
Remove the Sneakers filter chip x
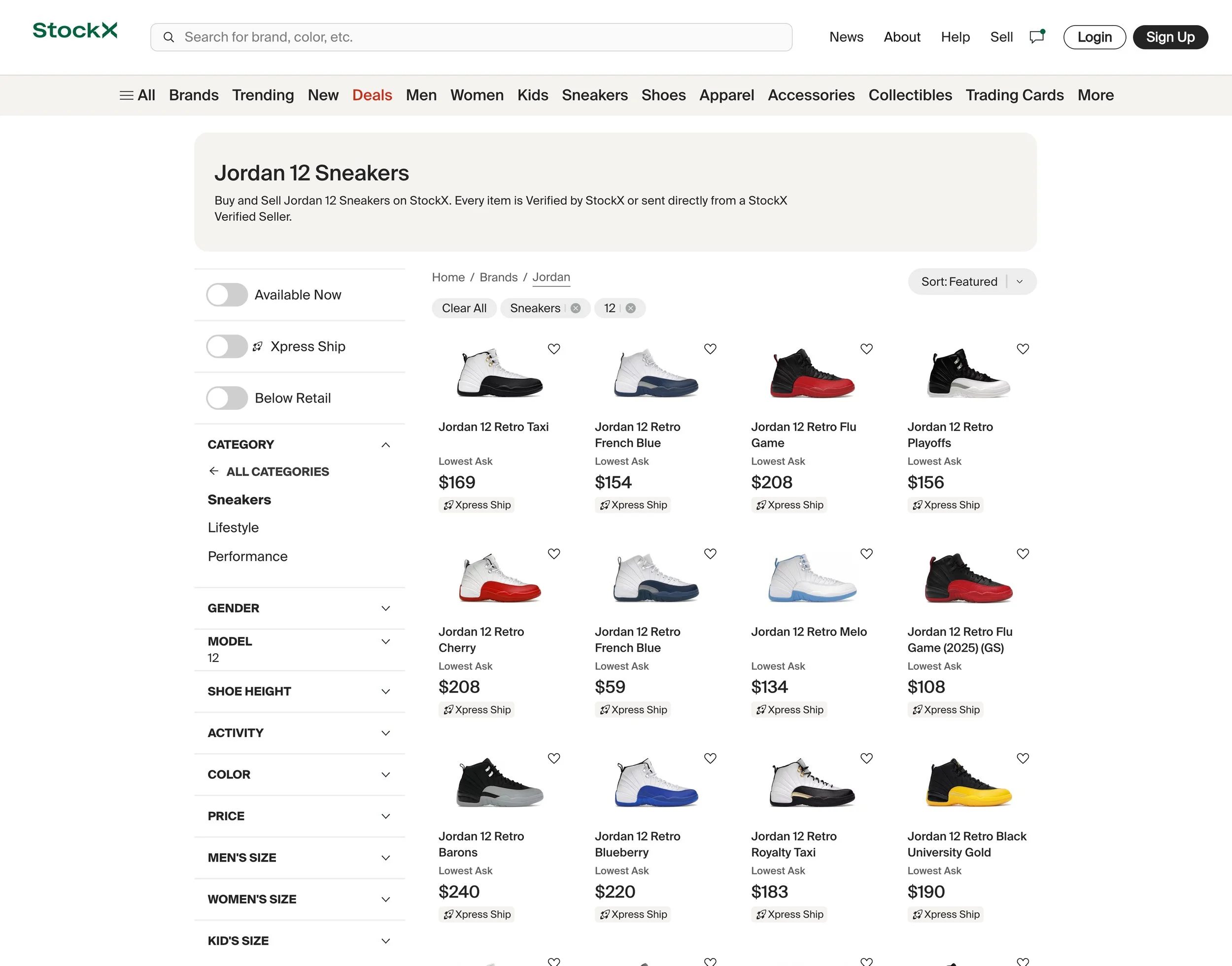pyautogui.click(x=575, y=308)
